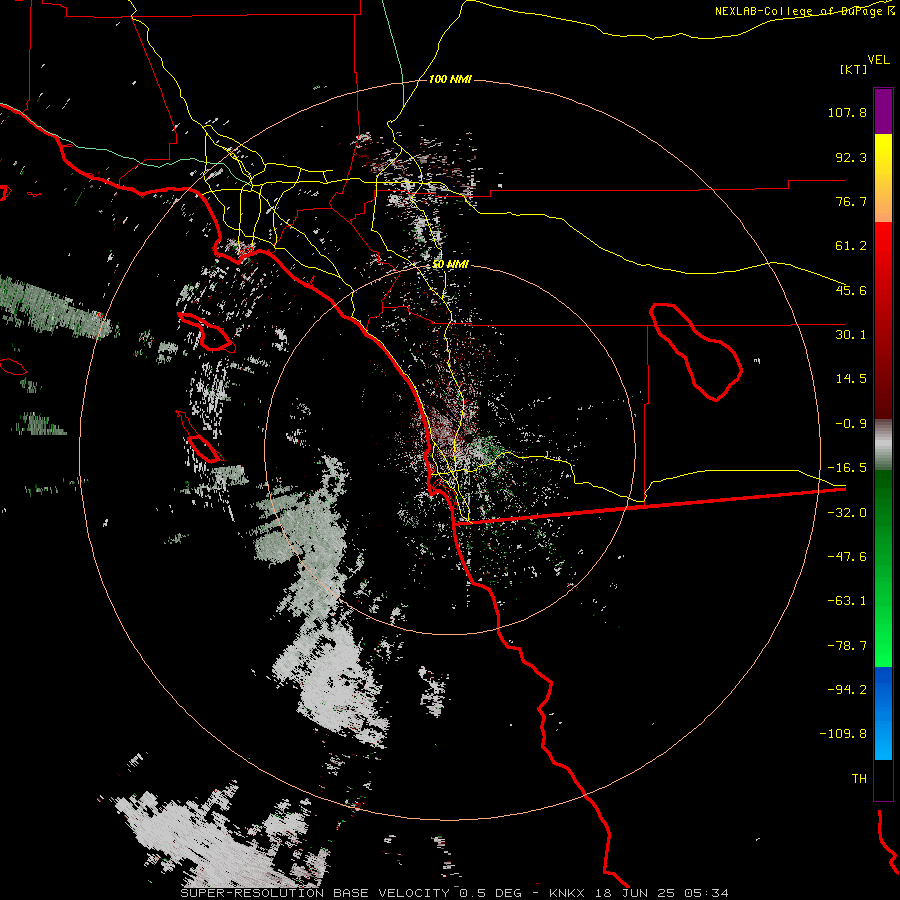Click the -32.0 velocity scale value
The image size is (900, 900).
(x=847, y=513)
